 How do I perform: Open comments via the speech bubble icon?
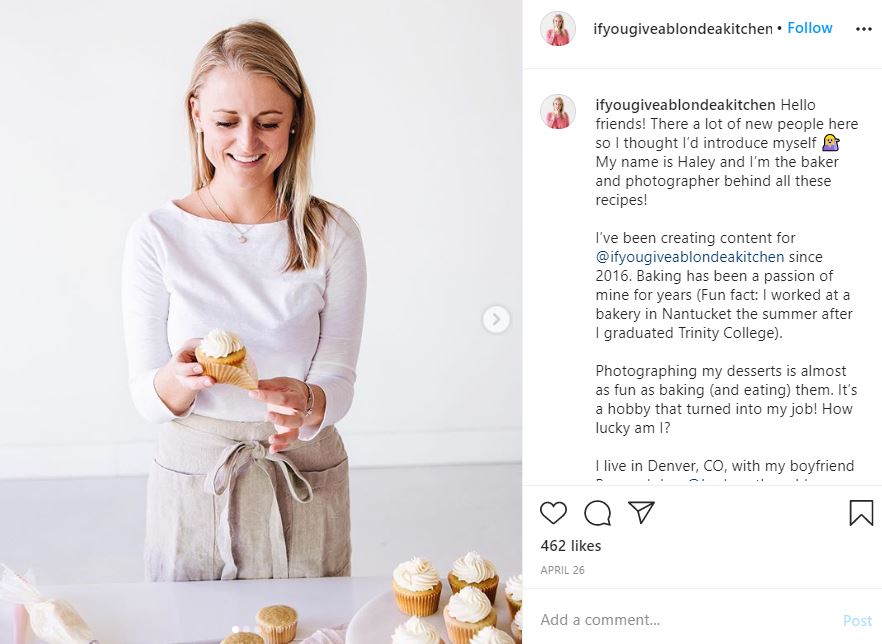pyautogui.click(x=597, y=513)
